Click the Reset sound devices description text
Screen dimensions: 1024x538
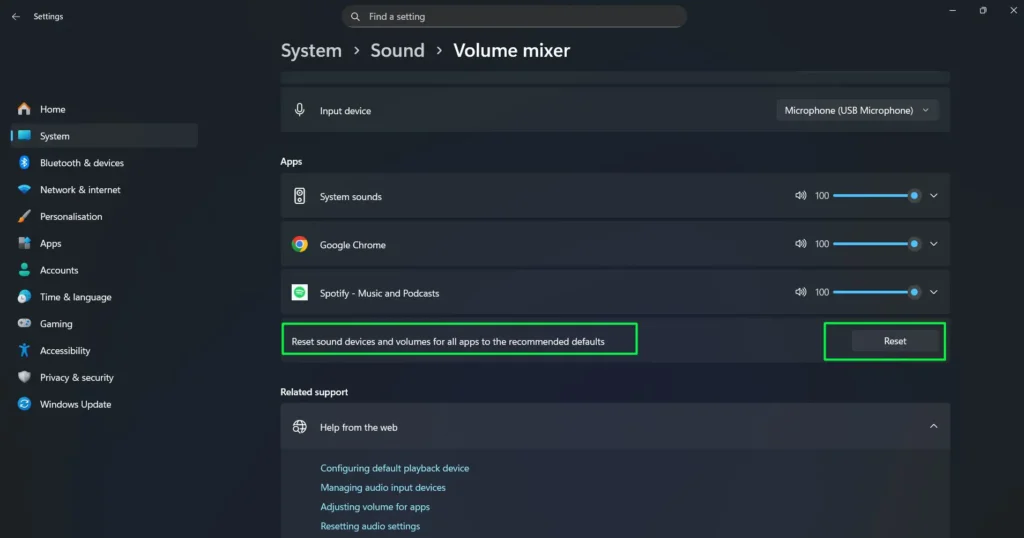[448, 341]
